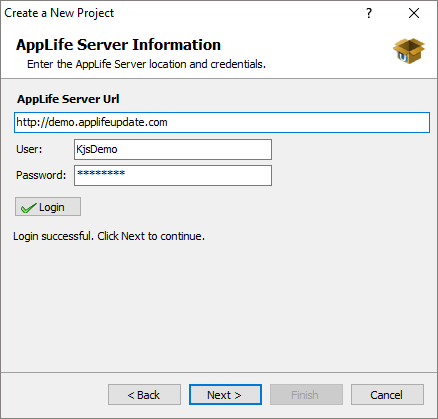Continue by clicking Next
Viewport: 438px width, 419px height.
pyautogui.click(x=225, y=395)
